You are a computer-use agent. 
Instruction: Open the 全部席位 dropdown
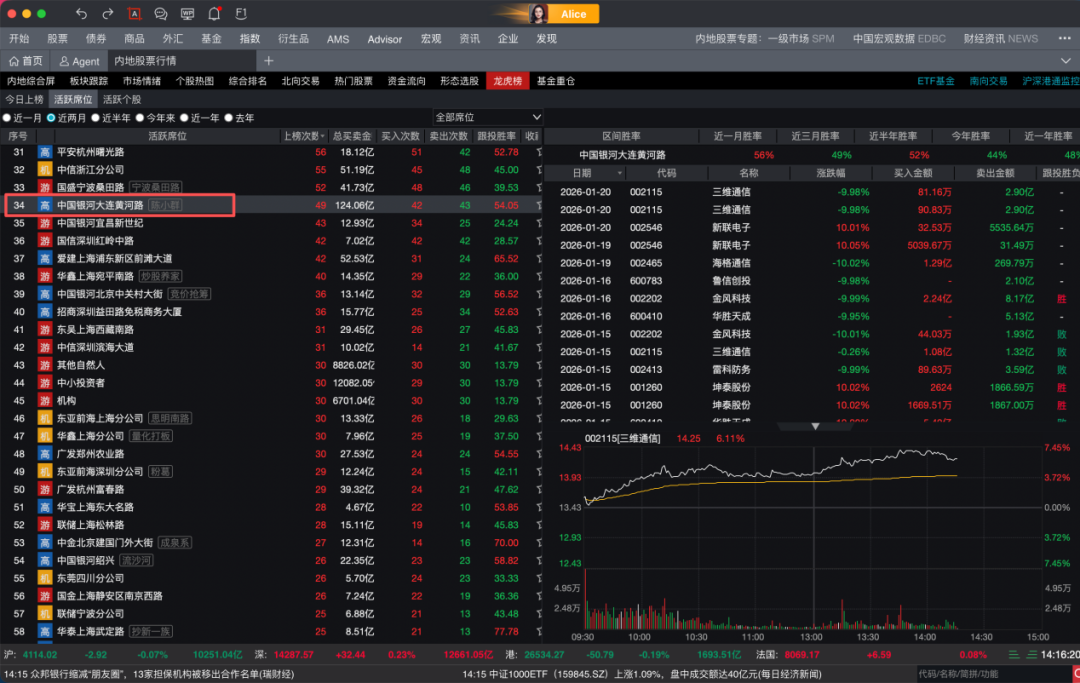488,117
